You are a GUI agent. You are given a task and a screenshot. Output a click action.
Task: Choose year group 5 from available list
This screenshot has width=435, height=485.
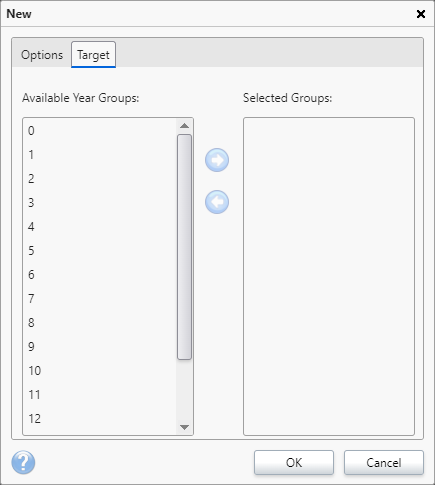tap(99, 251)
